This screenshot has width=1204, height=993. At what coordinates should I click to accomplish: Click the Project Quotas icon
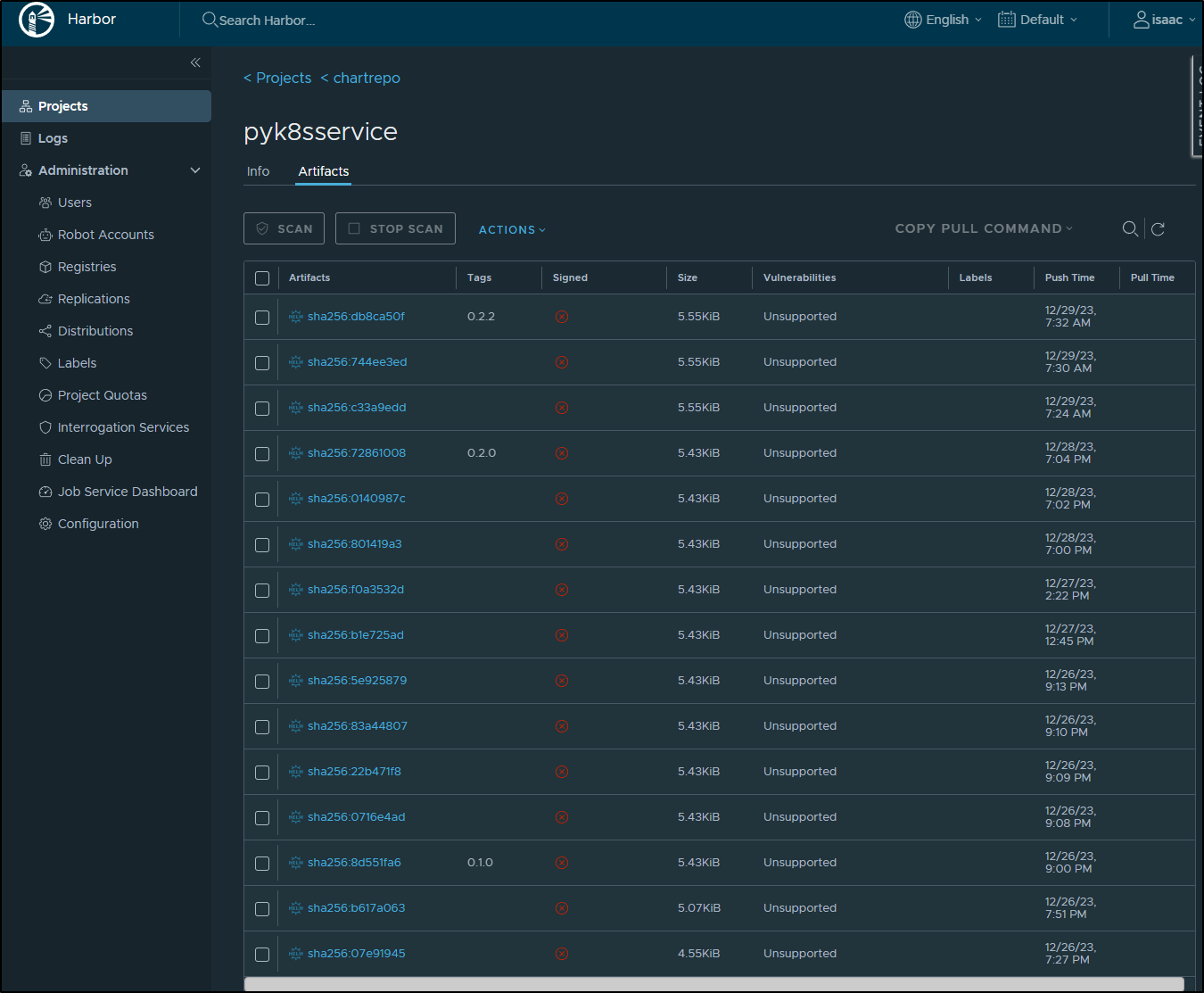pyautogui.click(x=45, y=395)
